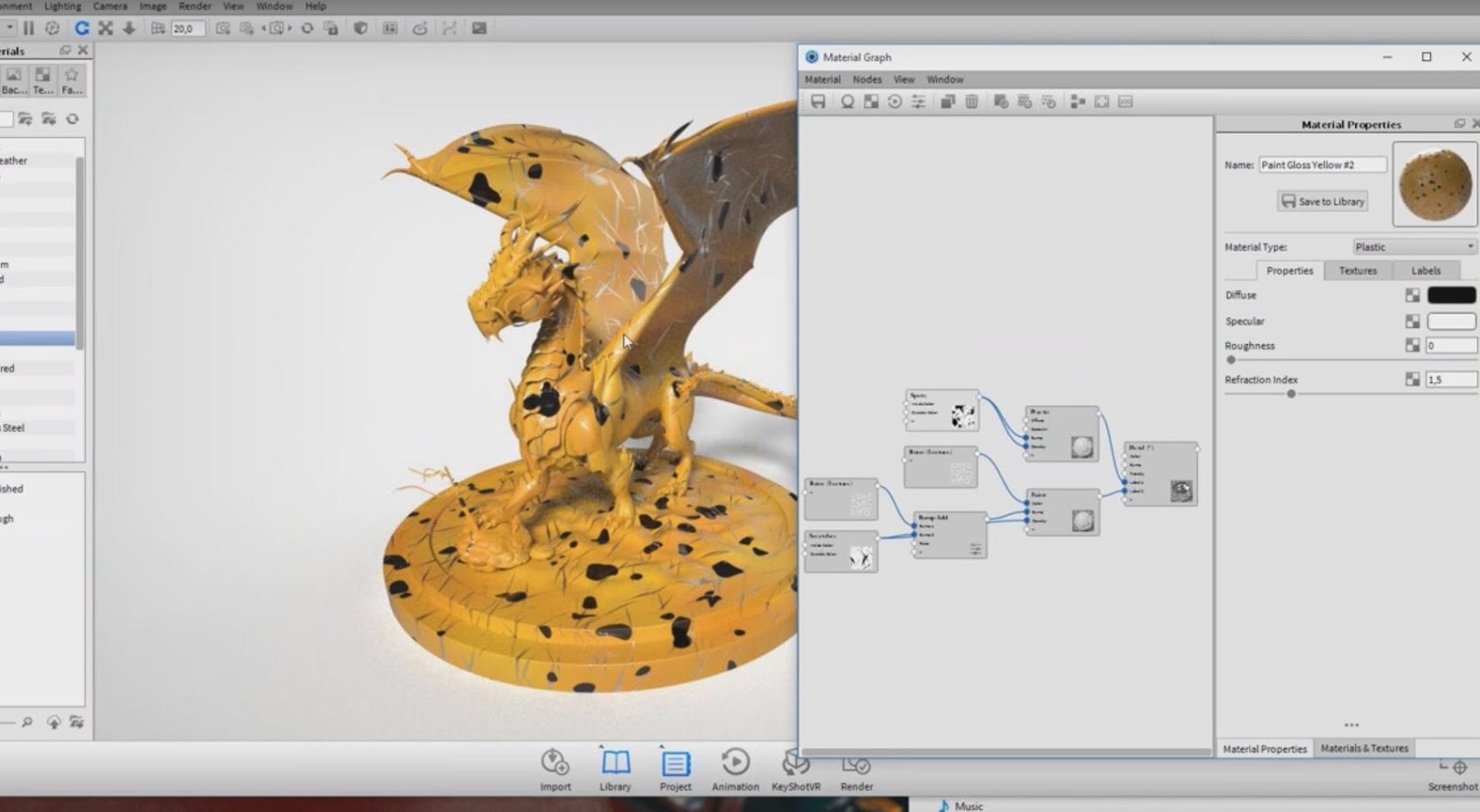The height and width of the screenshot is (812, 1480).
Task: Click the Favorites star tab in Materials panel
Action: [72, 80]
